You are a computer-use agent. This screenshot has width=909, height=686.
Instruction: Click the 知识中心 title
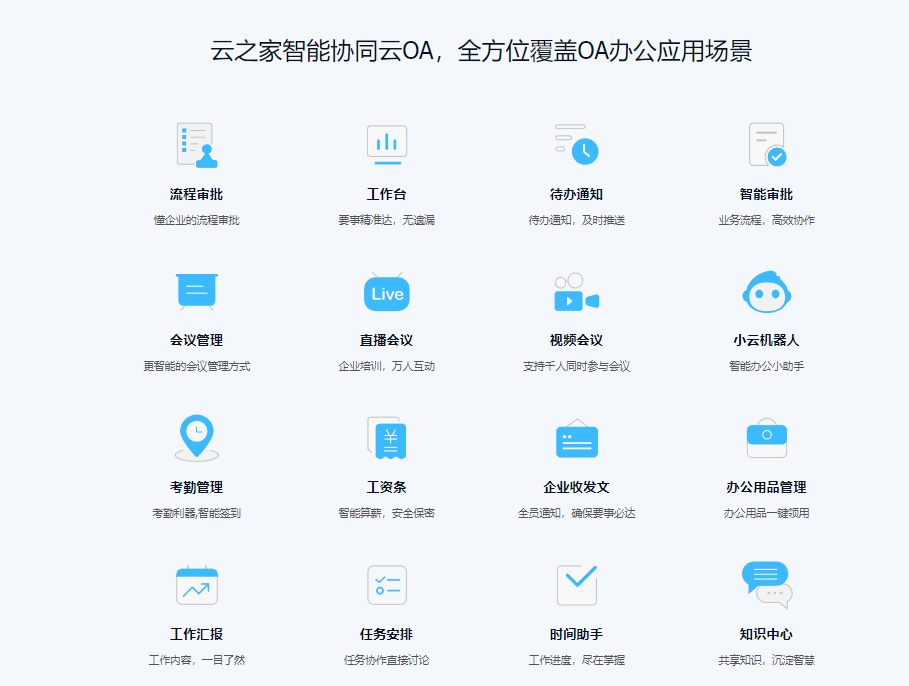(x=766, y=634)
